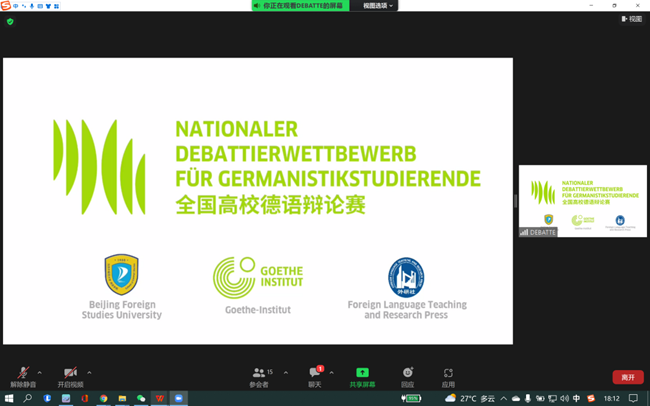Open the clock showing 18:12
Viewport: 650px width, 406px height.
612,399
